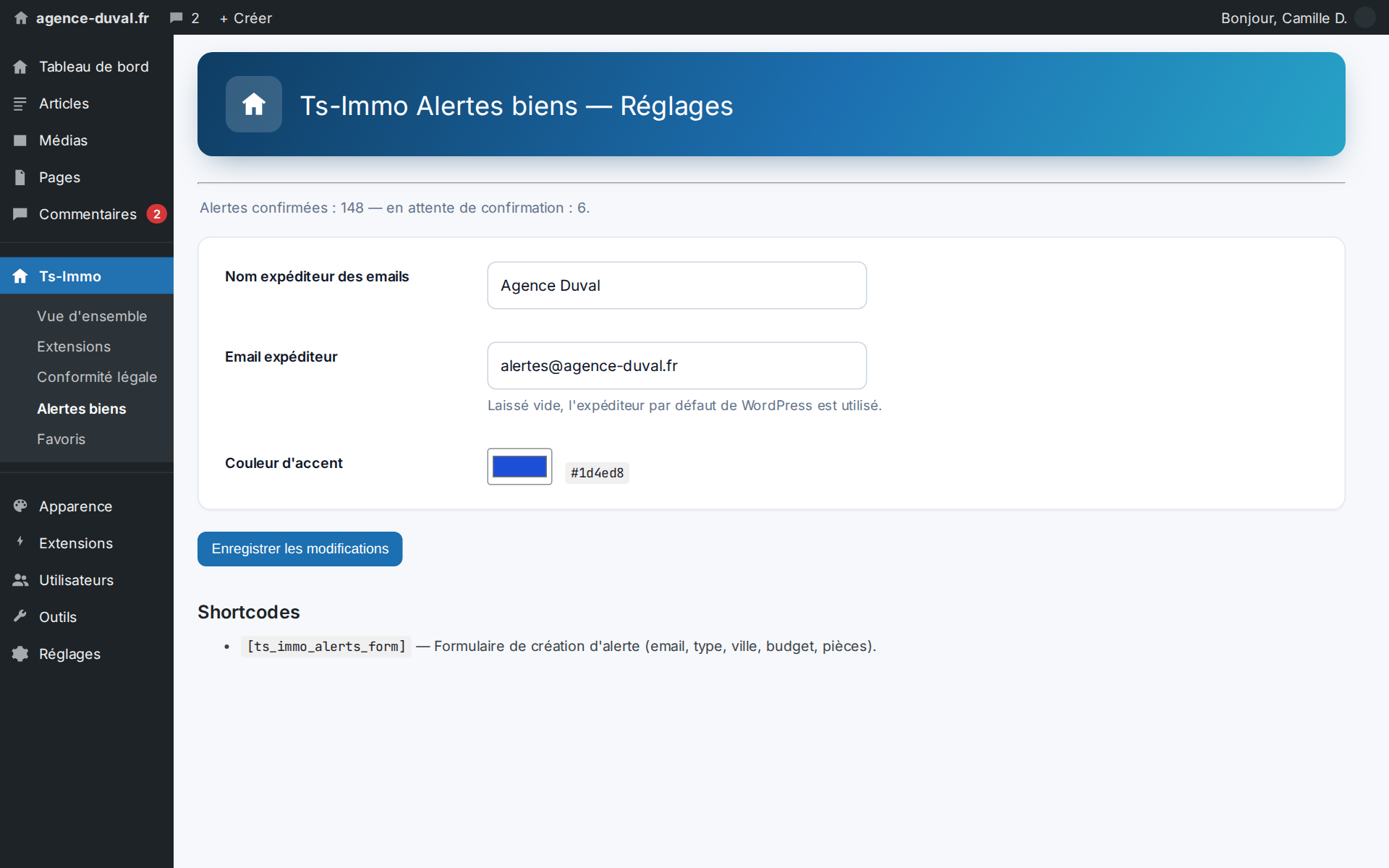Screen dimensions: 1389x868
Task: Click the Articles list icon
Action: pyautogui.click(x=20, y=103)
